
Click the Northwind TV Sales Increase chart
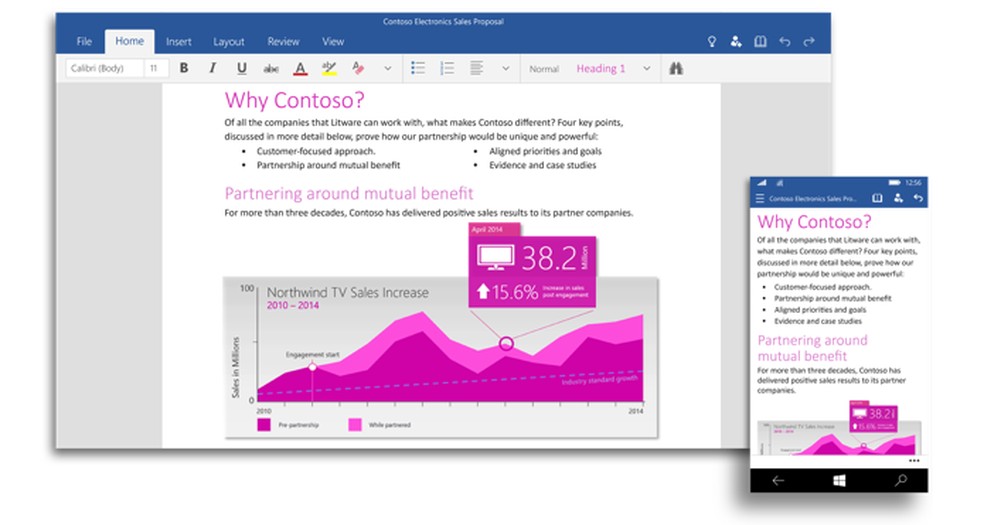click(441, 357)
